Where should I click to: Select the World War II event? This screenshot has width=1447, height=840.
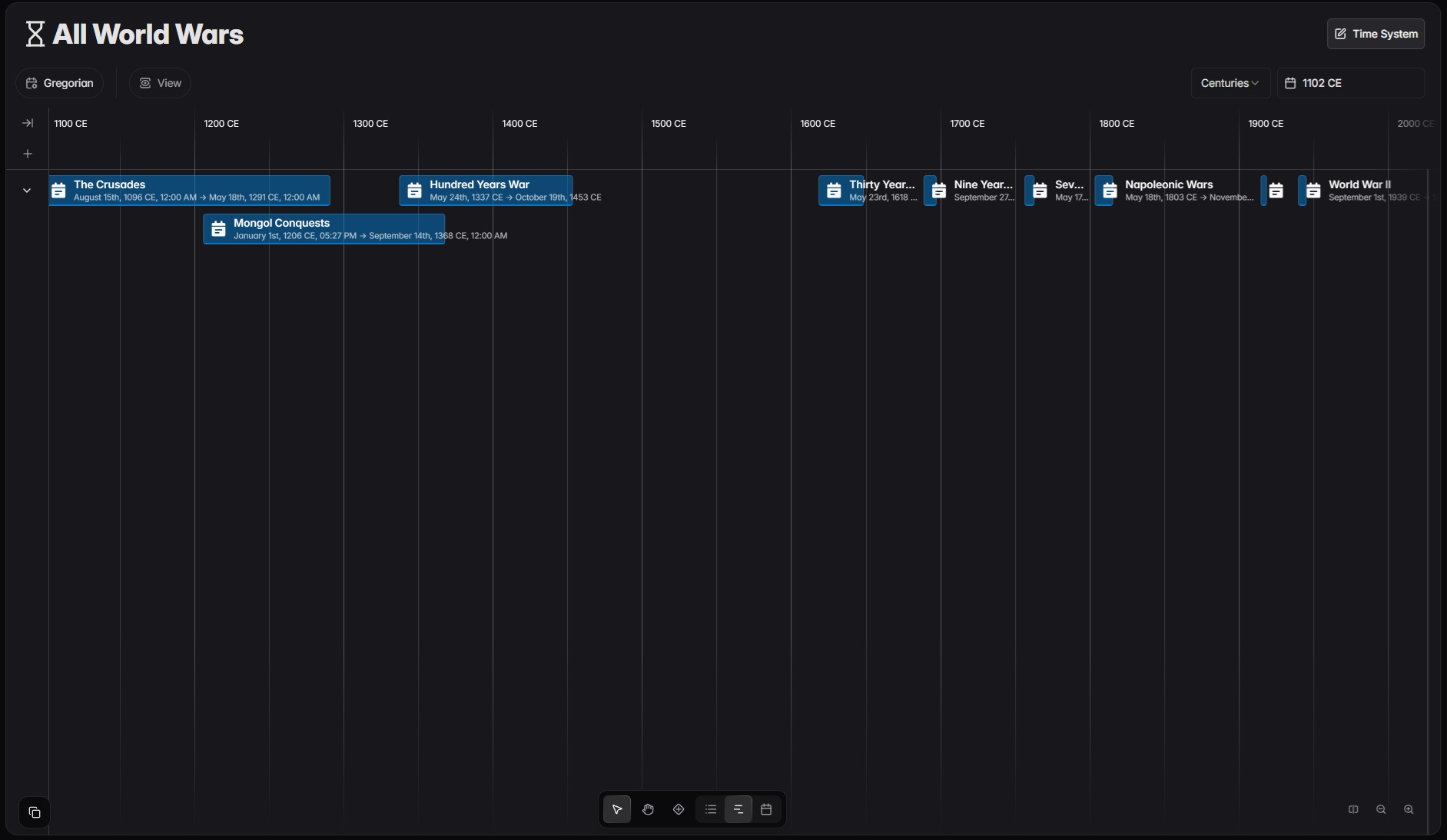tap(1303, 191)
